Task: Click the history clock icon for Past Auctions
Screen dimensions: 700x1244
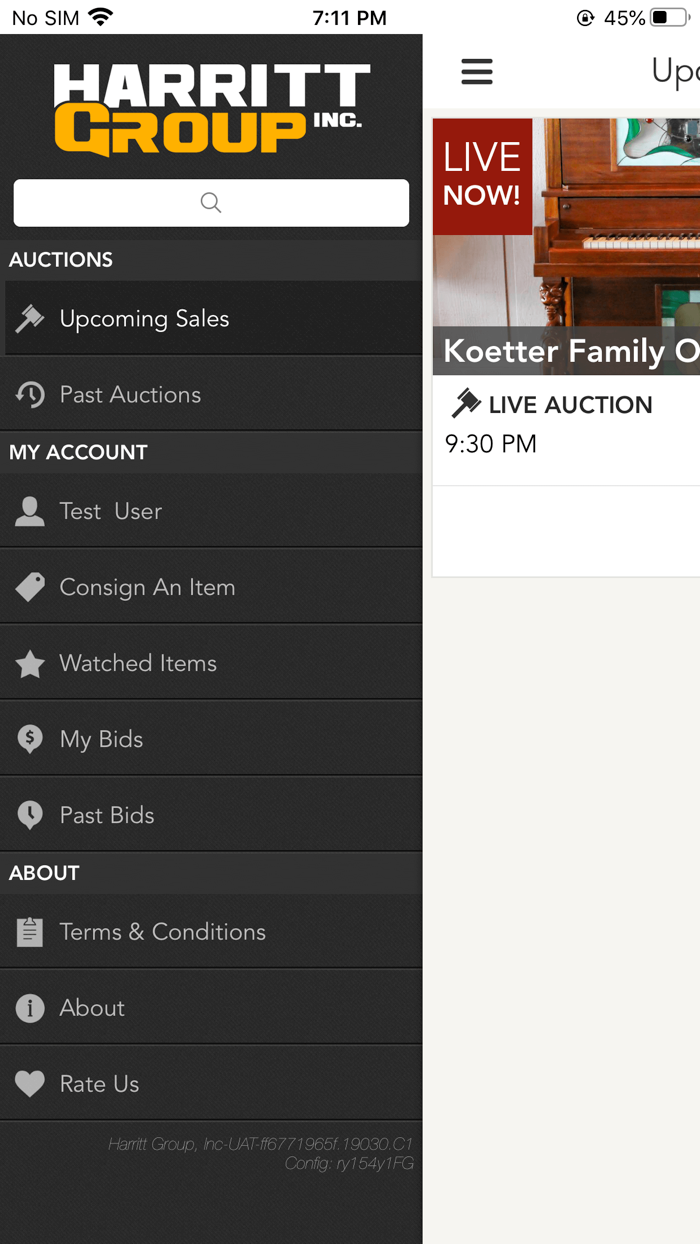Action: [x=30, y=395]
